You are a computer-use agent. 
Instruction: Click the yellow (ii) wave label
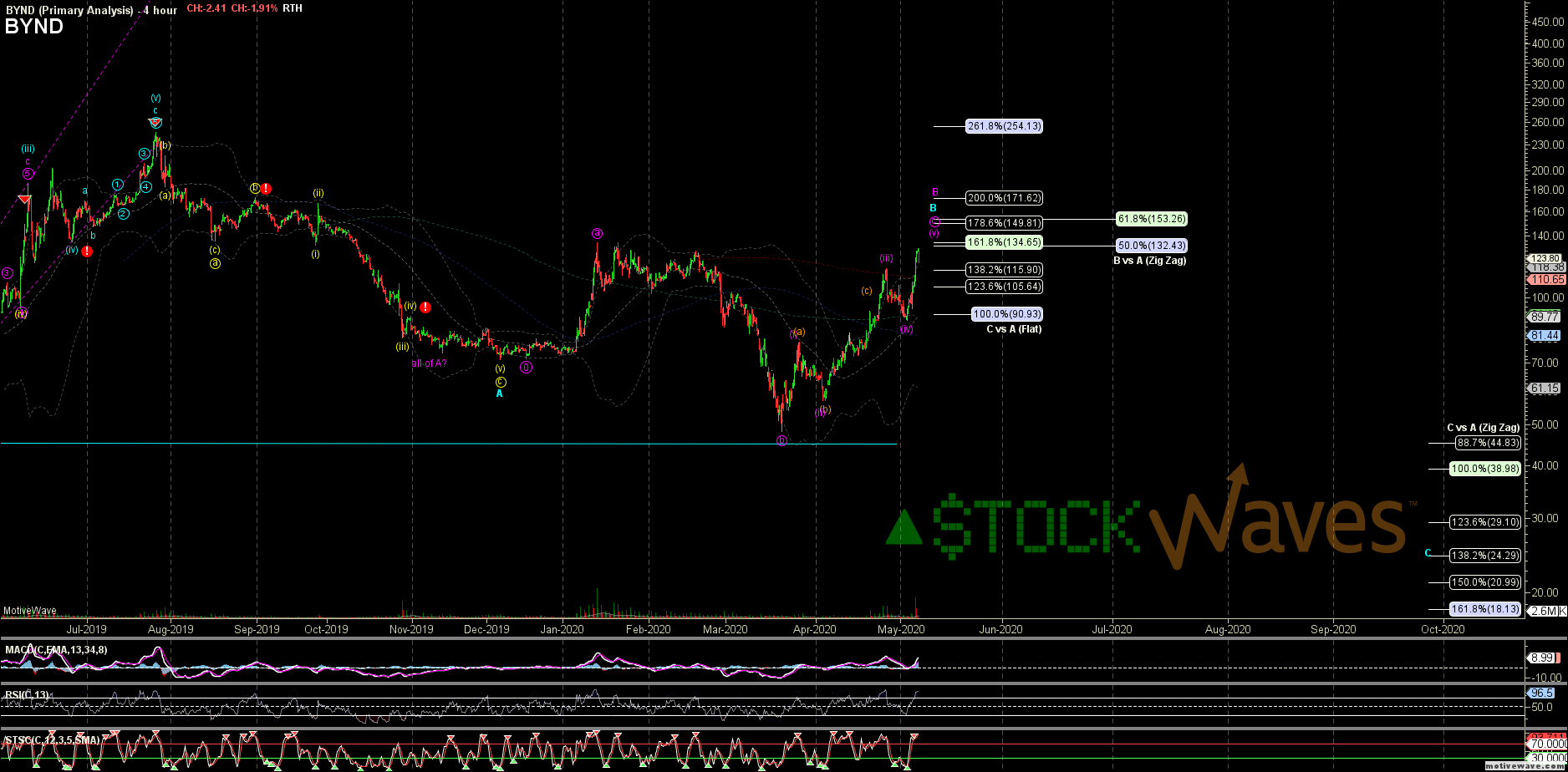point(318,193)
